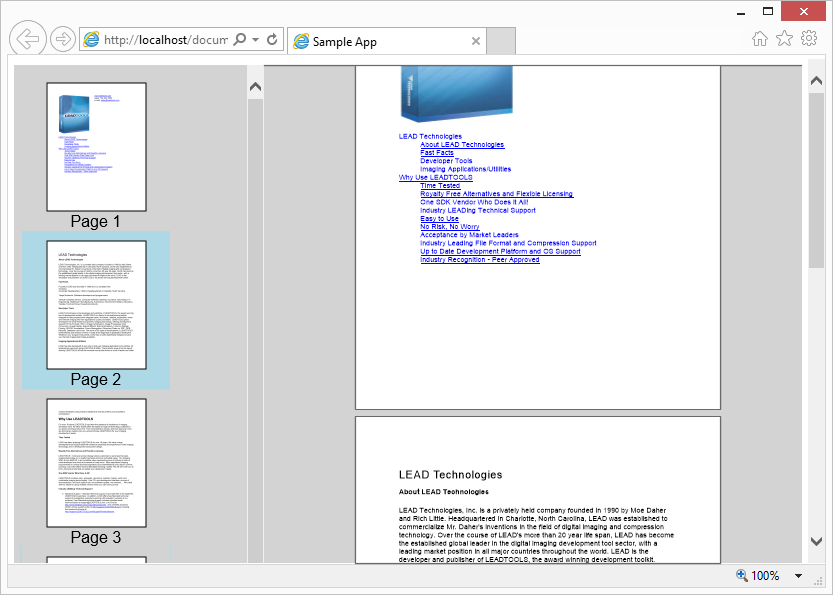Open the No Risk, No Worry link
Viewport: 833px width, 595px height.
[x=450, y=227]
